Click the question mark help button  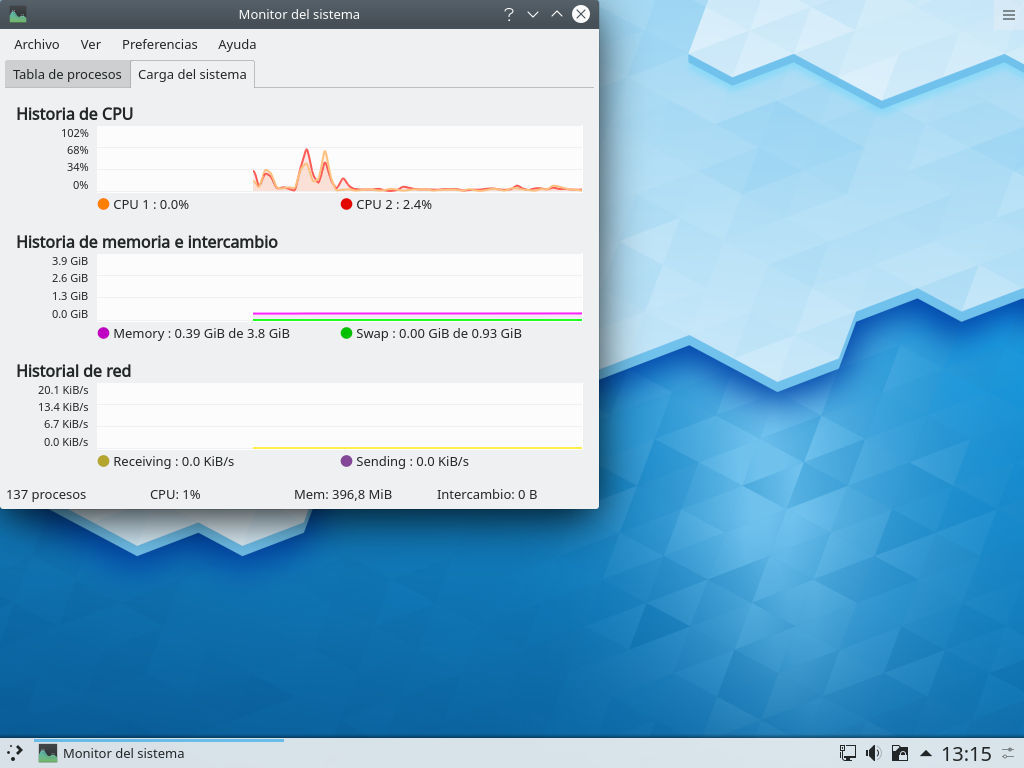[x=509, y=14]
